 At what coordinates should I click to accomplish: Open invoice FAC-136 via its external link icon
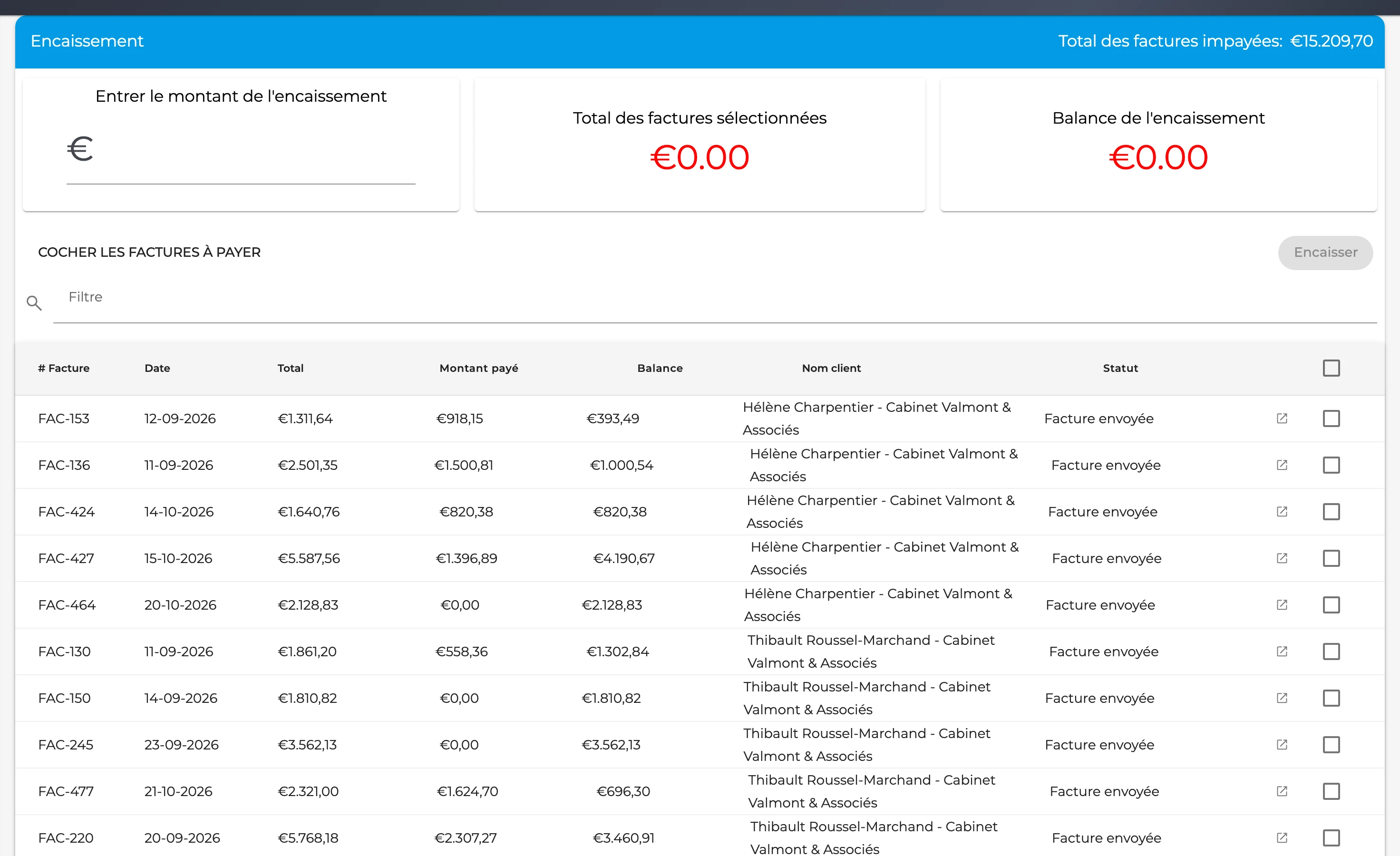tap(1282, 465)
